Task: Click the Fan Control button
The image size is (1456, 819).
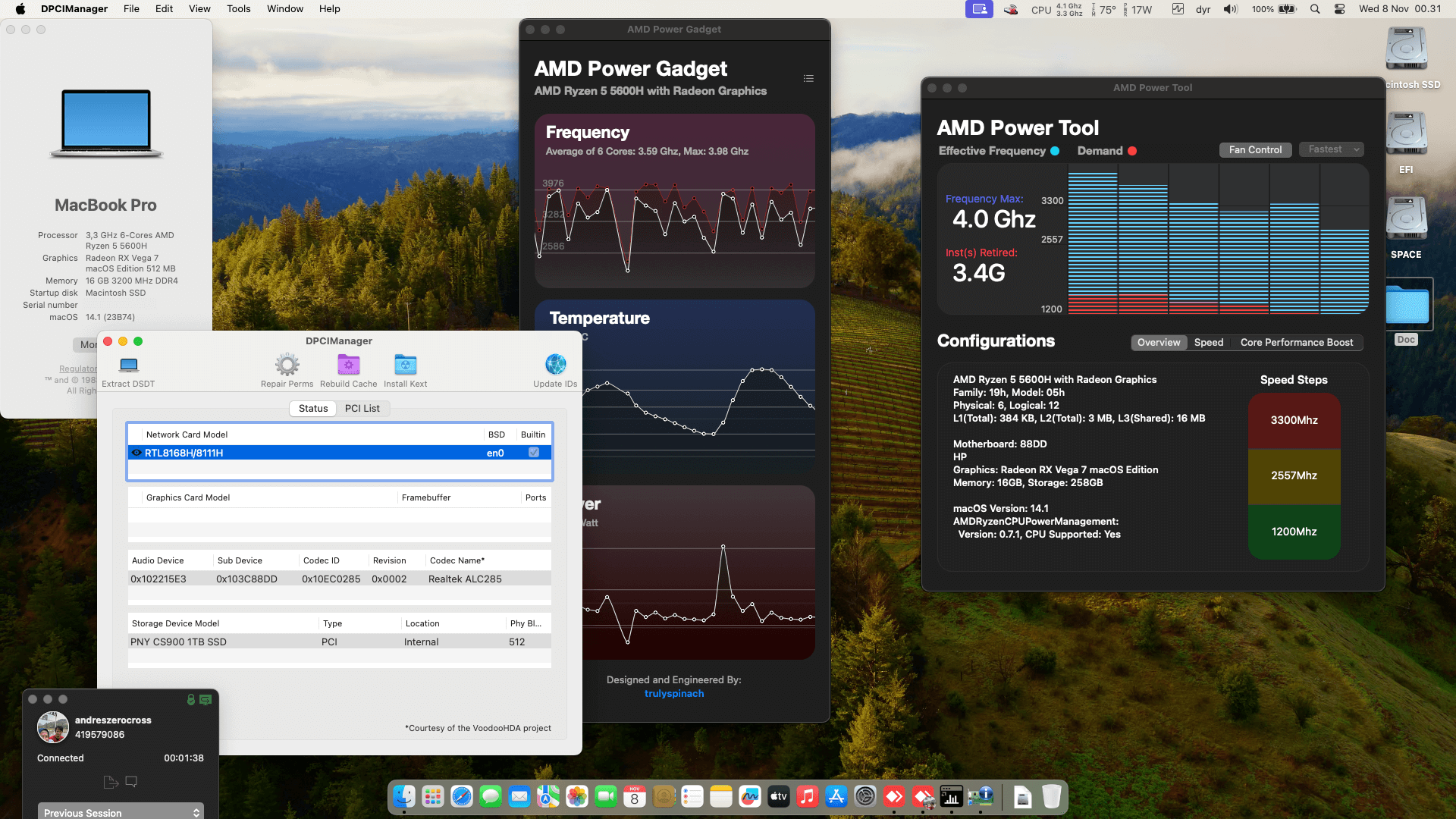Action: point(1255,149)
